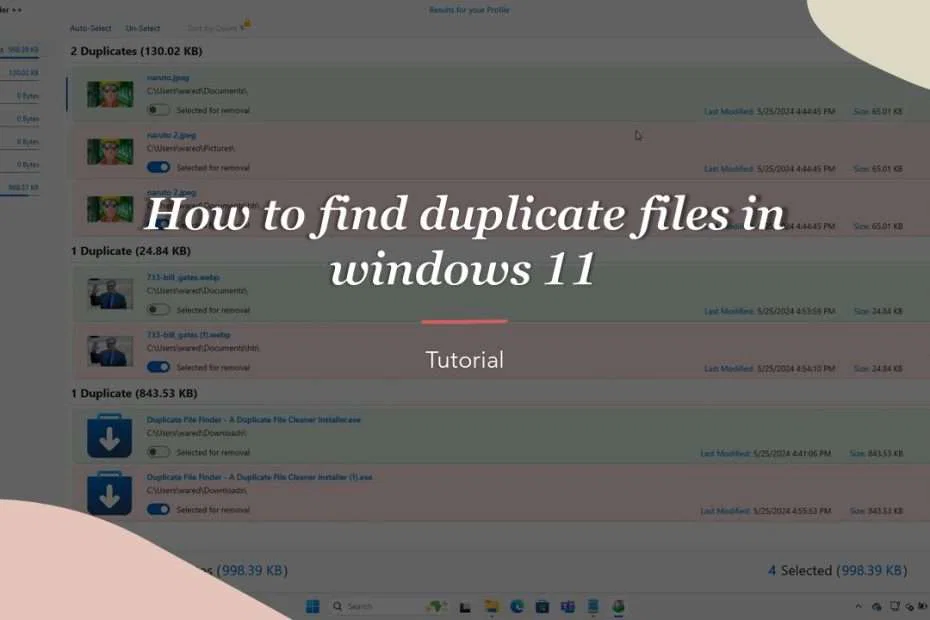
Task: Open File Explorer from the taskbar
Action: click(492, 606)
